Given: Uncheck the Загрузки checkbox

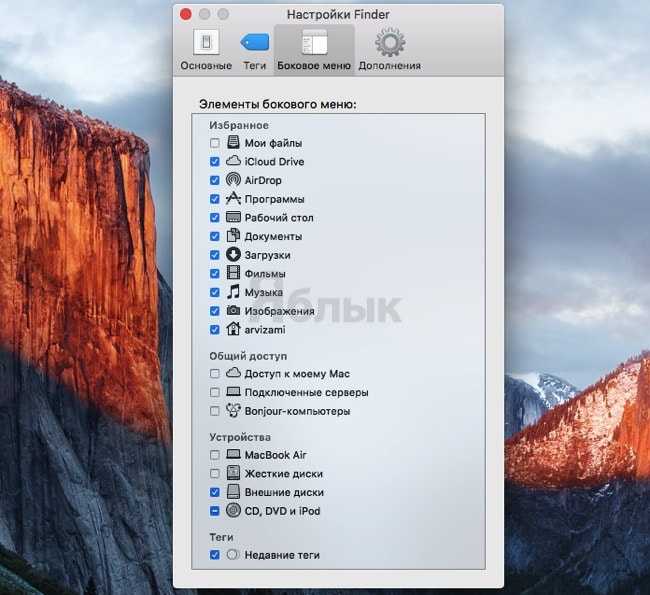Looking at the screenshot, I should 215,255.
